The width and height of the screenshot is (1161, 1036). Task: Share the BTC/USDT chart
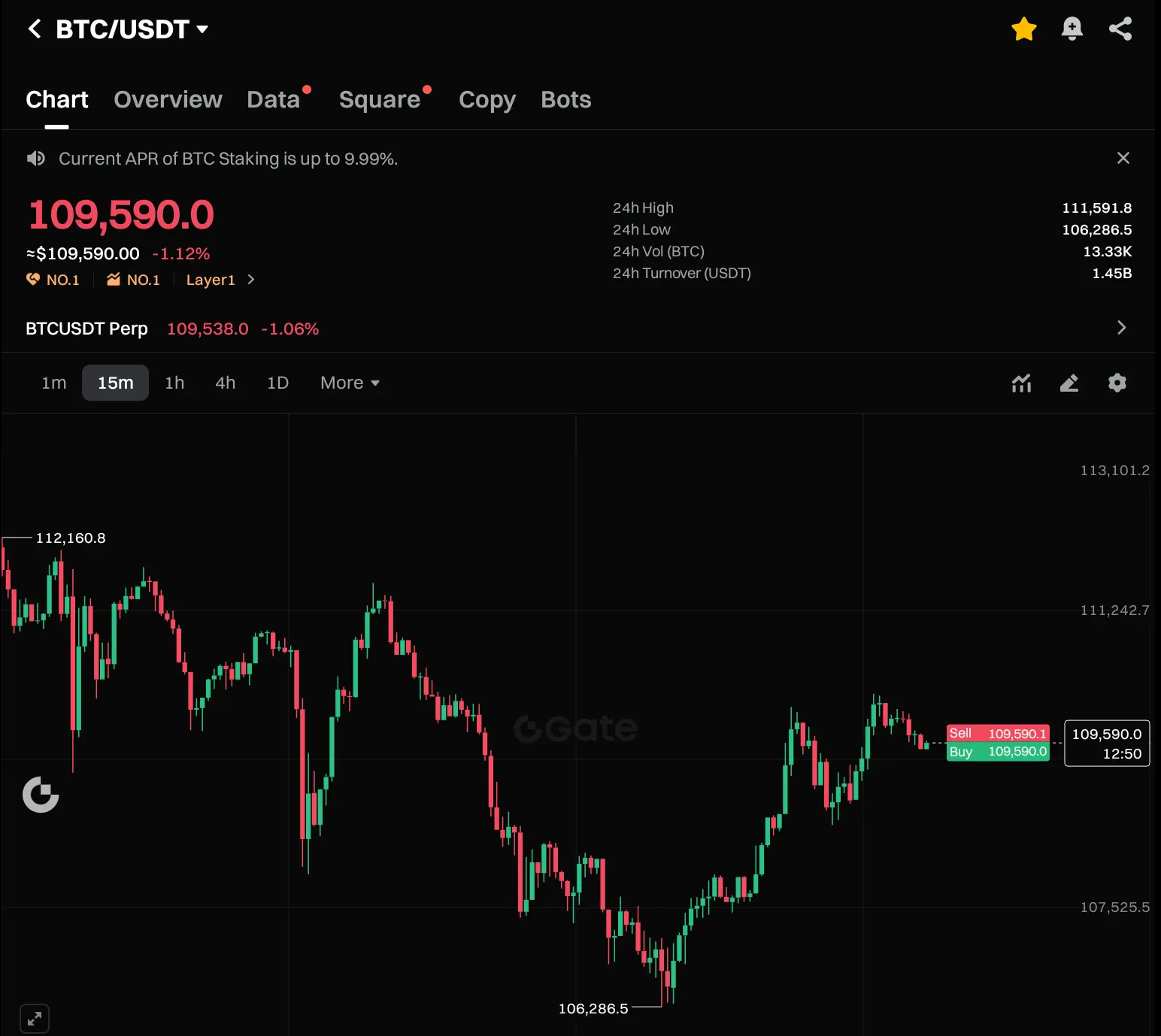point(1120,29)
